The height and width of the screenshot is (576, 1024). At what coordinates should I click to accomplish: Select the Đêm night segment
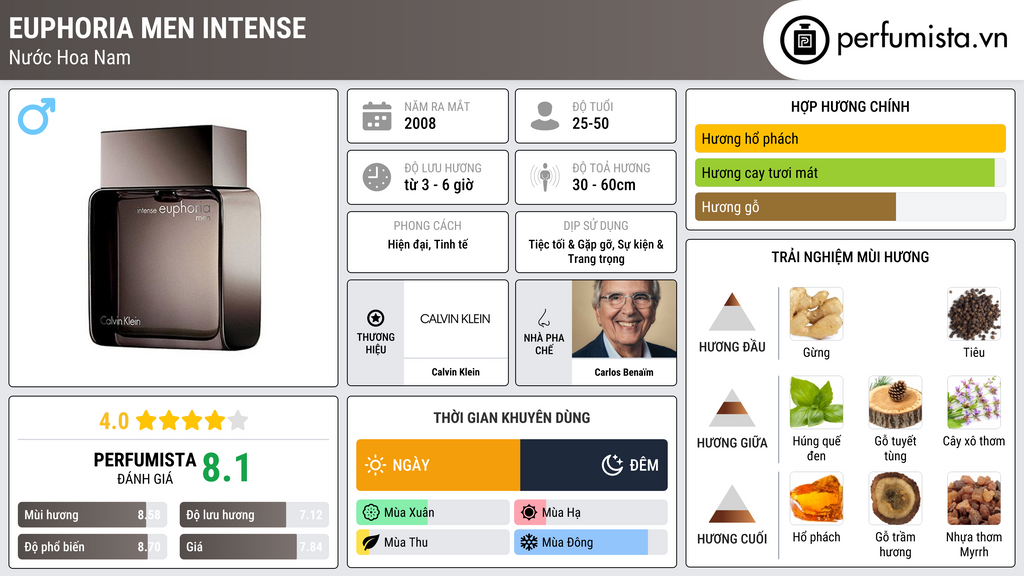click(594, 465)
